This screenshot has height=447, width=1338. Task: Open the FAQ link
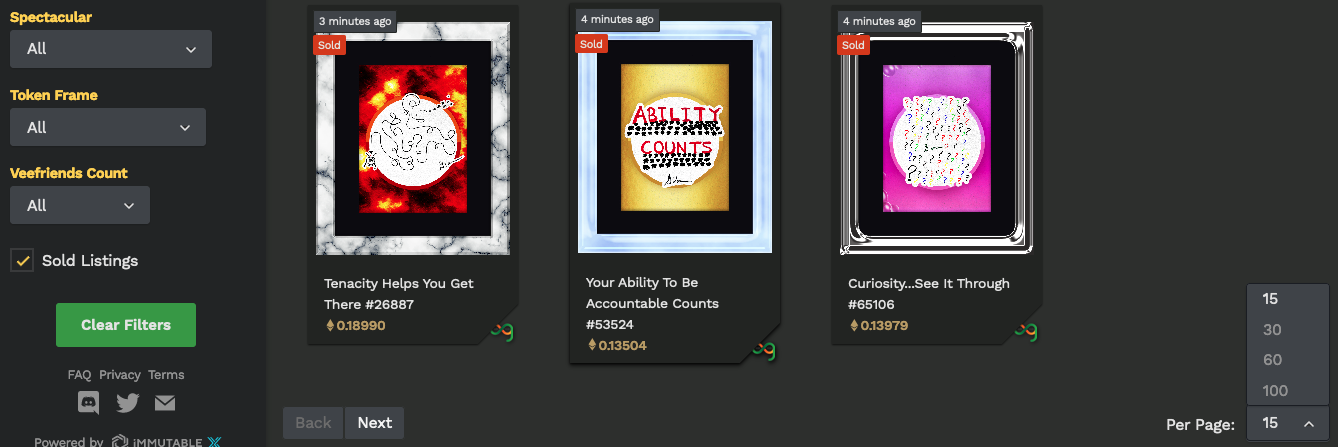click(80, 375)
